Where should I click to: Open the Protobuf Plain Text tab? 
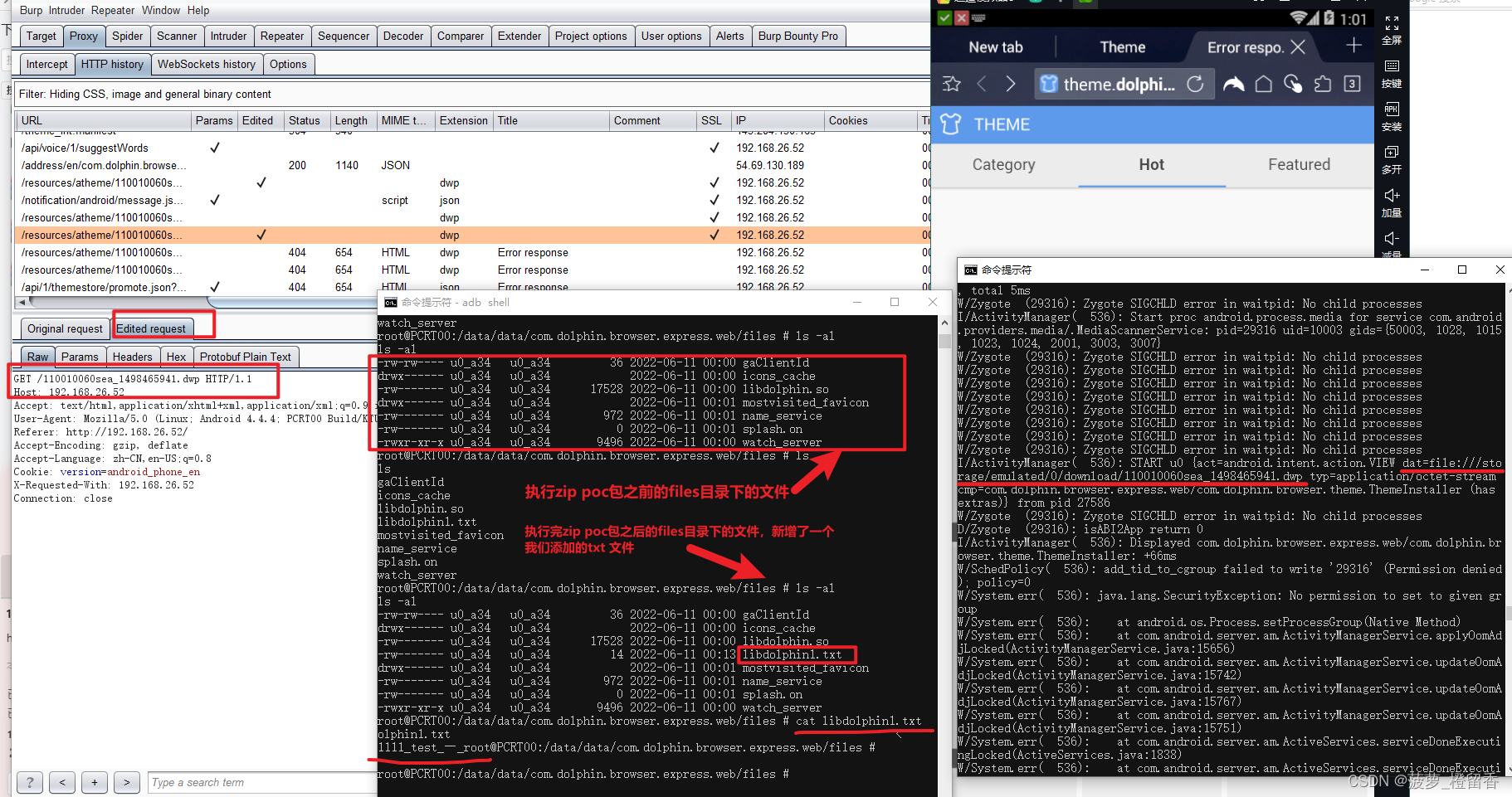(246, 357)
